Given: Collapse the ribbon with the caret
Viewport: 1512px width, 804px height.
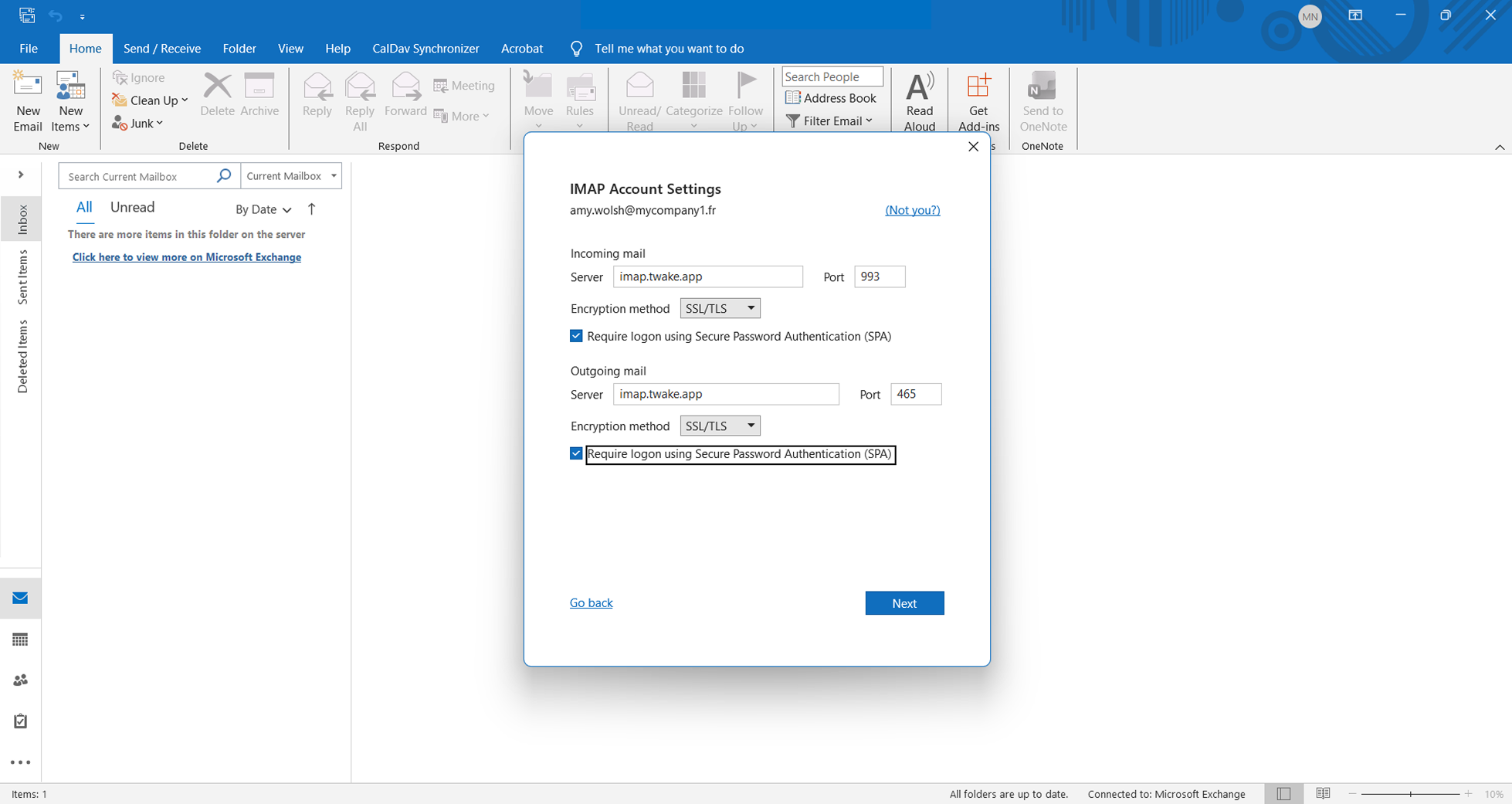Looking at the screenshot, I should (x=1500, y=147).
